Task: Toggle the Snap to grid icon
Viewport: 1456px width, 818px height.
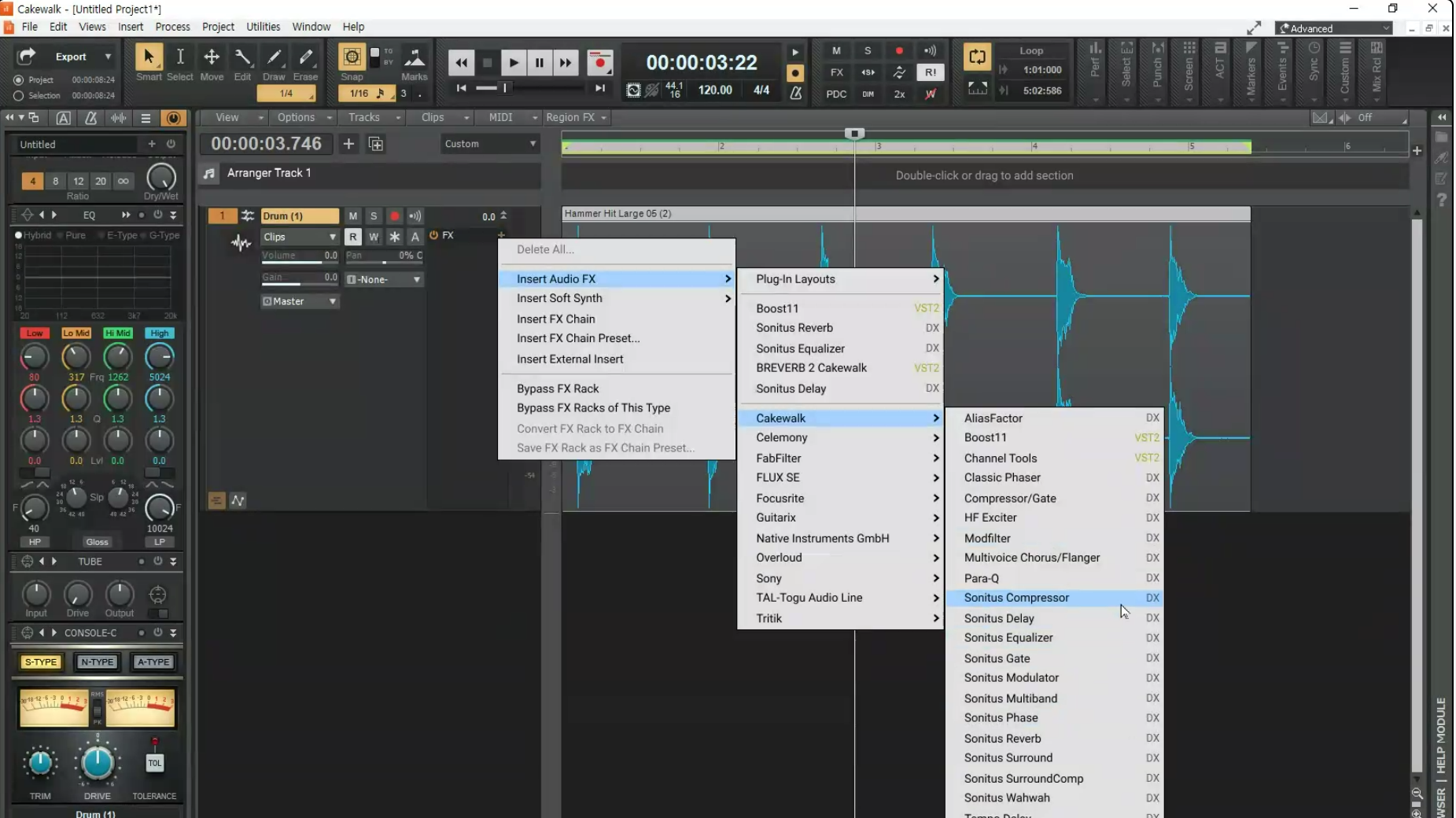Action: click(352, 57)
